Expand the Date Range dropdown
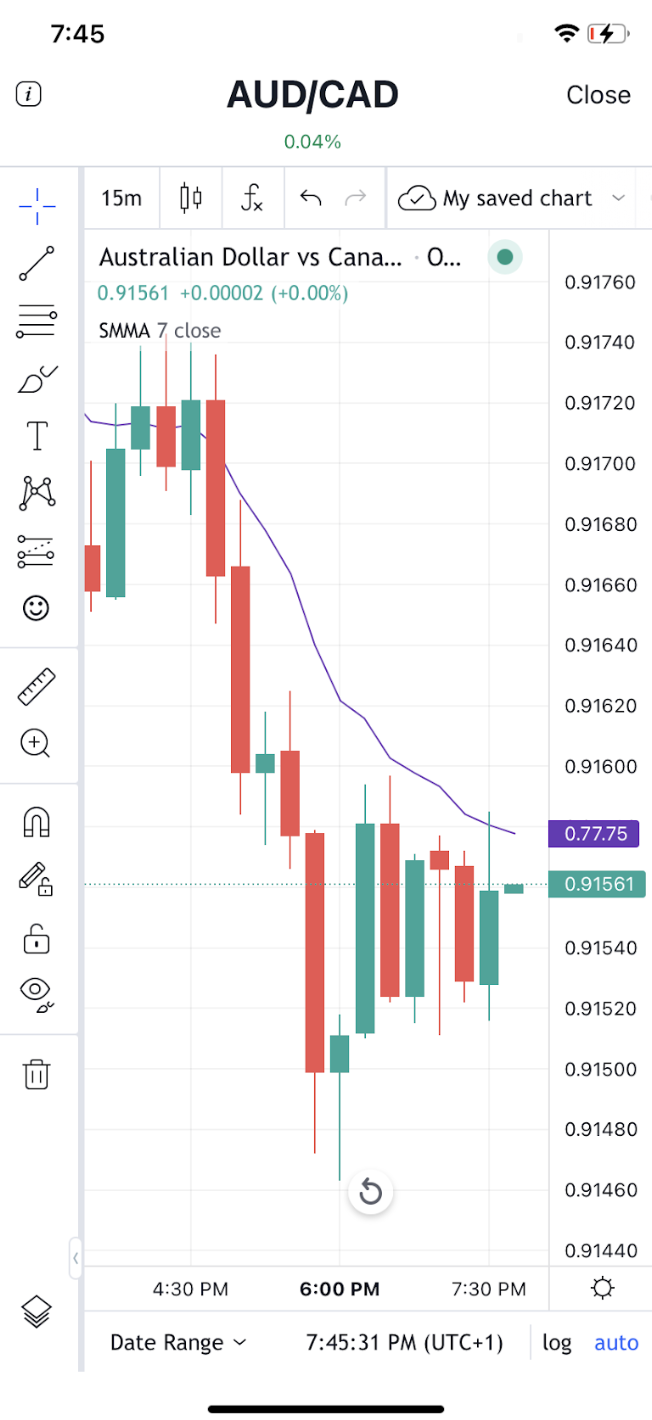Screen dimensions: 652x1420 [x=178, y=1343]
